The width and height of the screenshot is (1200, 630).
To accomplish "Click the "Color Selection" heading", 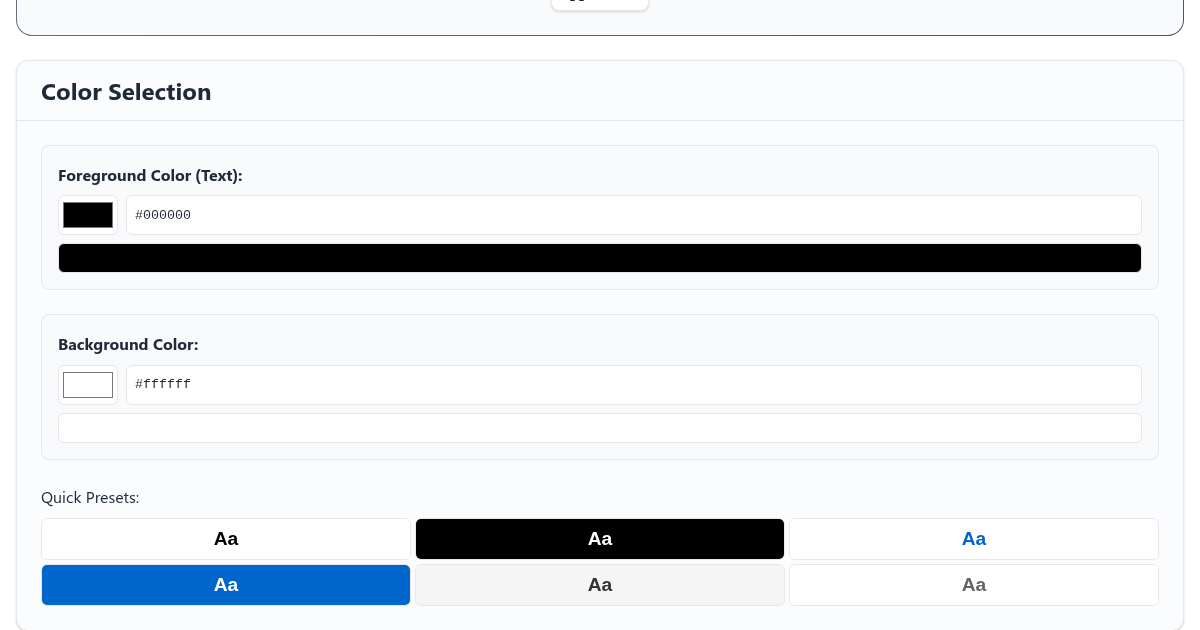I will 126,92.
